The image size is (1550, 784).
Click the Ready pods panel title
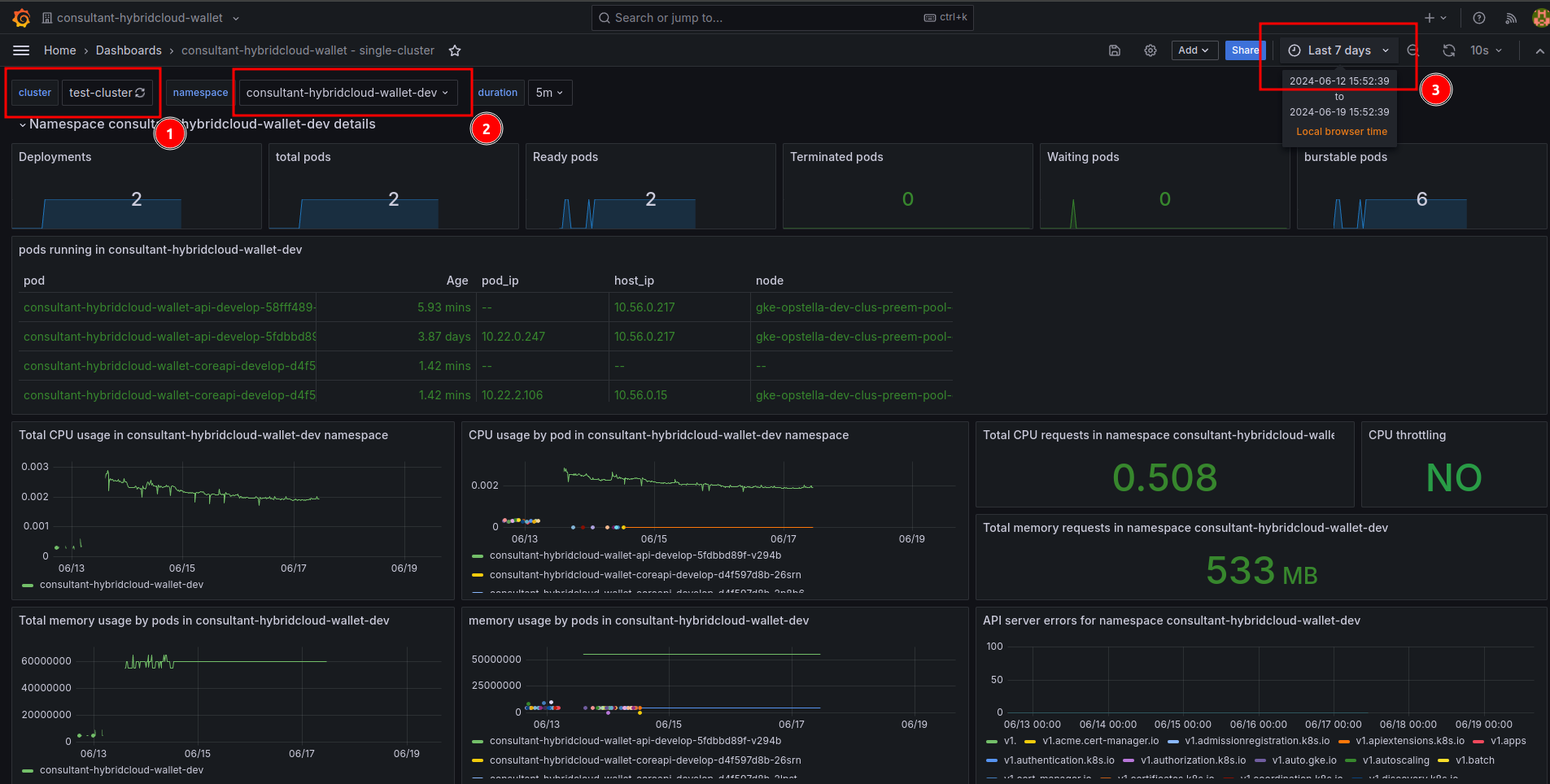(x=565, y=157)
